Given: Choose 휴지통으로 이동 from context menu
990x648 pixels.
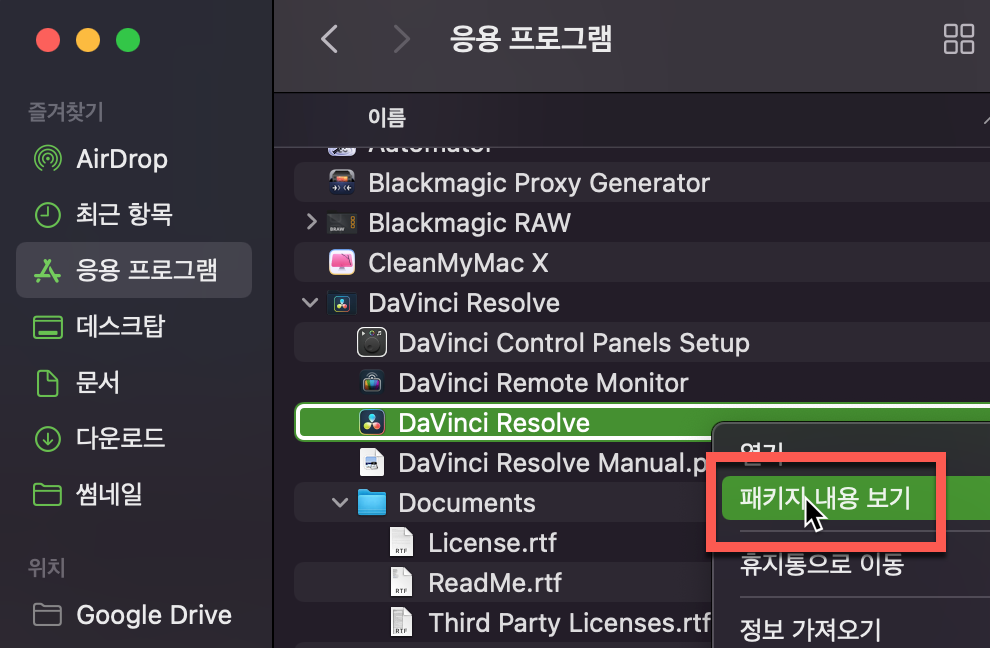Looking at the screenshot, I should coord(822,564).
